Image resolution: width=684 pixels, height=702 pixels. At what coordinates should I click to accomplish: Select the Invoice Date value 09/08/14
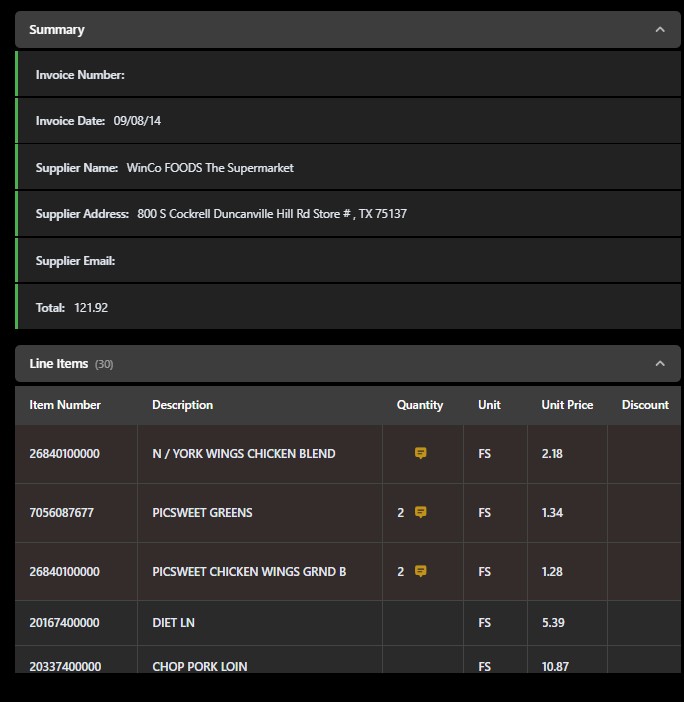point(137,121)
